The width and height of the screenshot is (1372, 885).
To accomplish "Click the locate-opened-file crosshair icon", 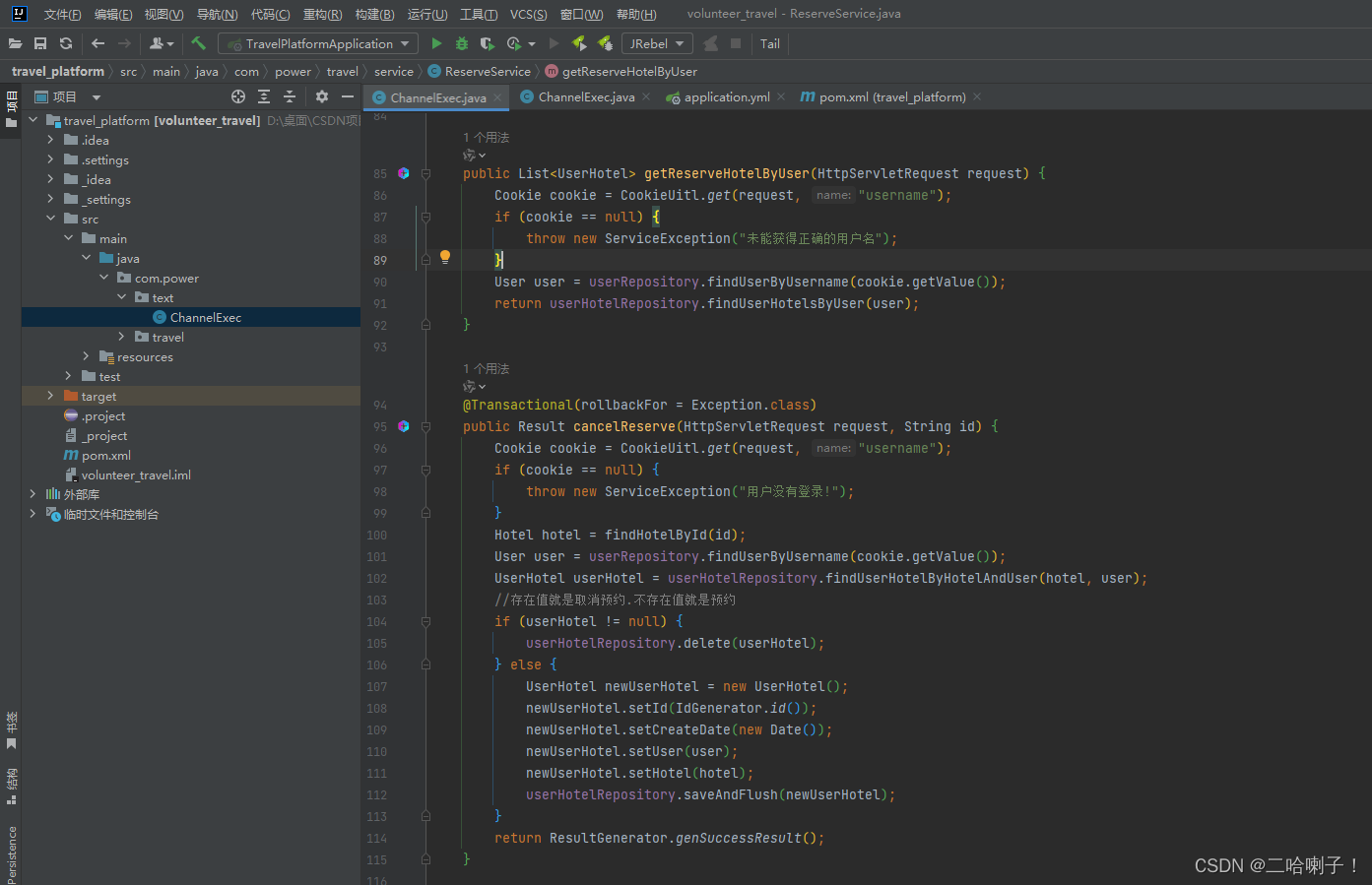I will [x=238, y=96].
